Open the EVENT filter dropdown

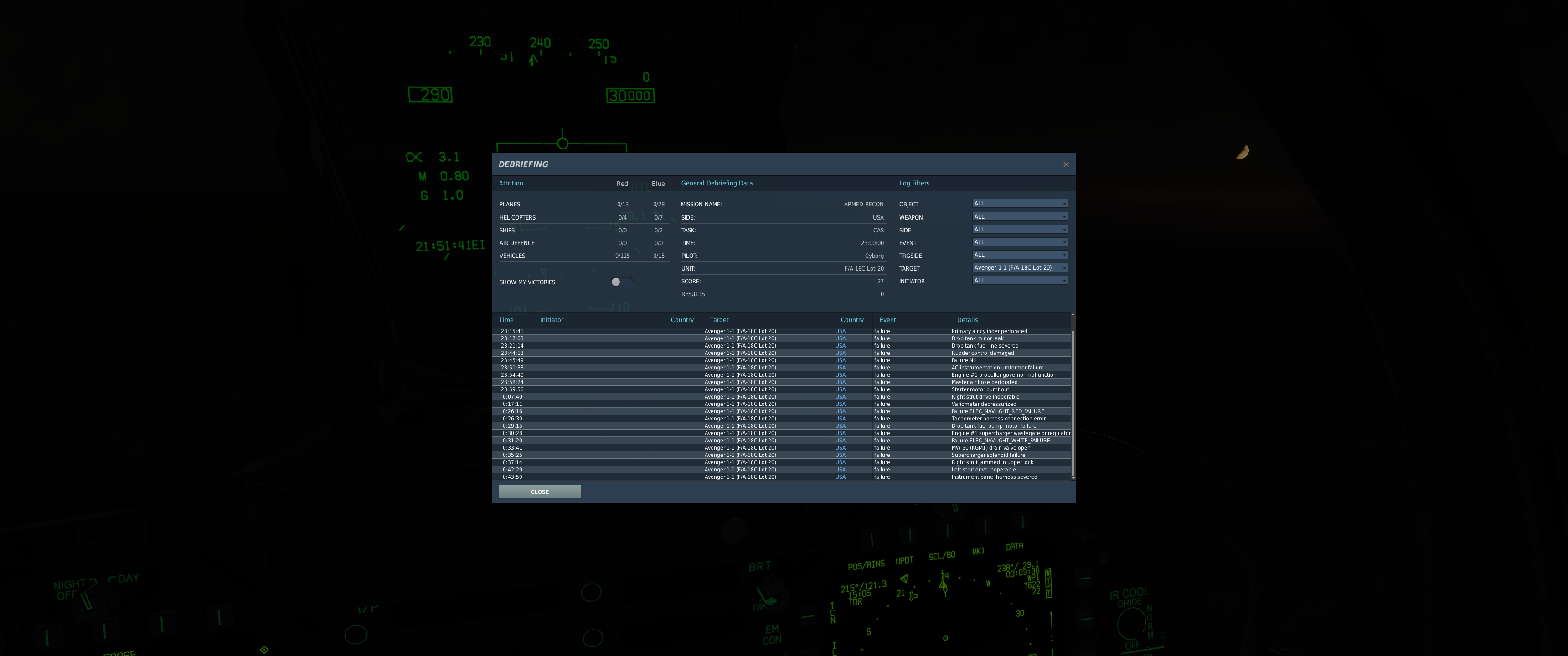coord(1020,242)
